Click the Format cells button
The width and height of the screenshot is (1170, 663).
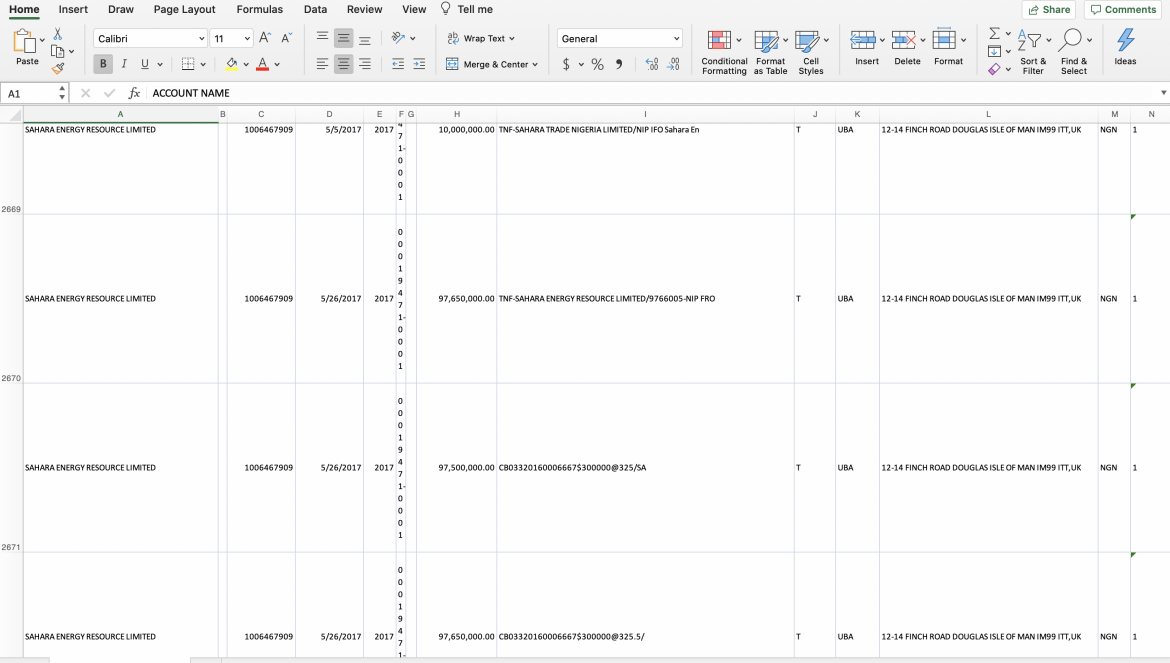[949, 48]
